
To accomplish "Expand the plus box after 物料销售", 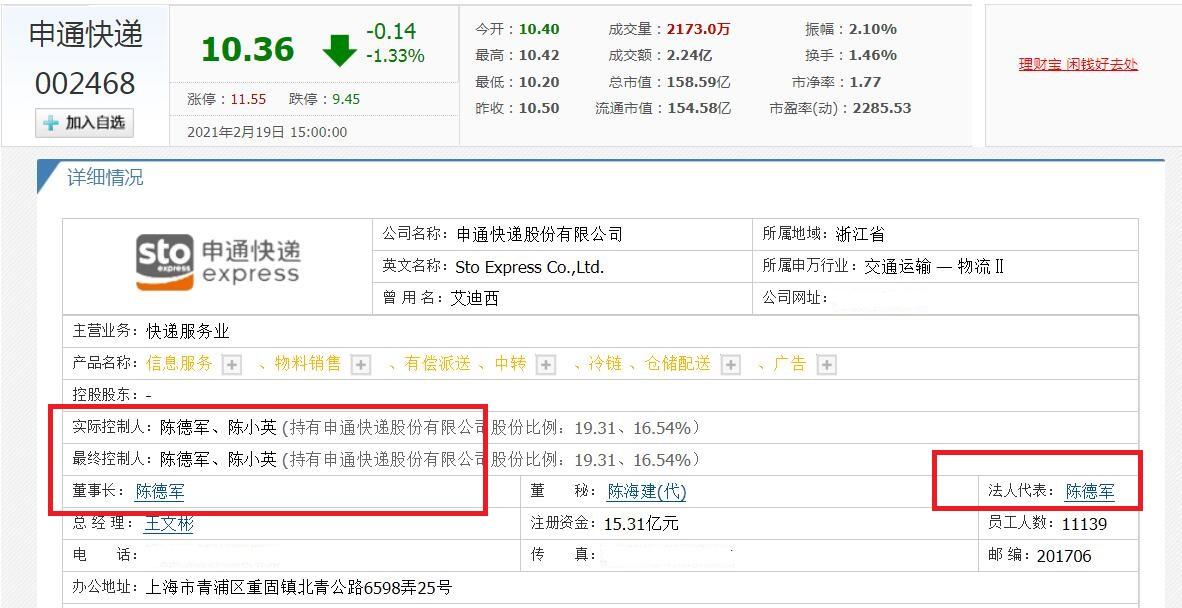I will (362, 365).
